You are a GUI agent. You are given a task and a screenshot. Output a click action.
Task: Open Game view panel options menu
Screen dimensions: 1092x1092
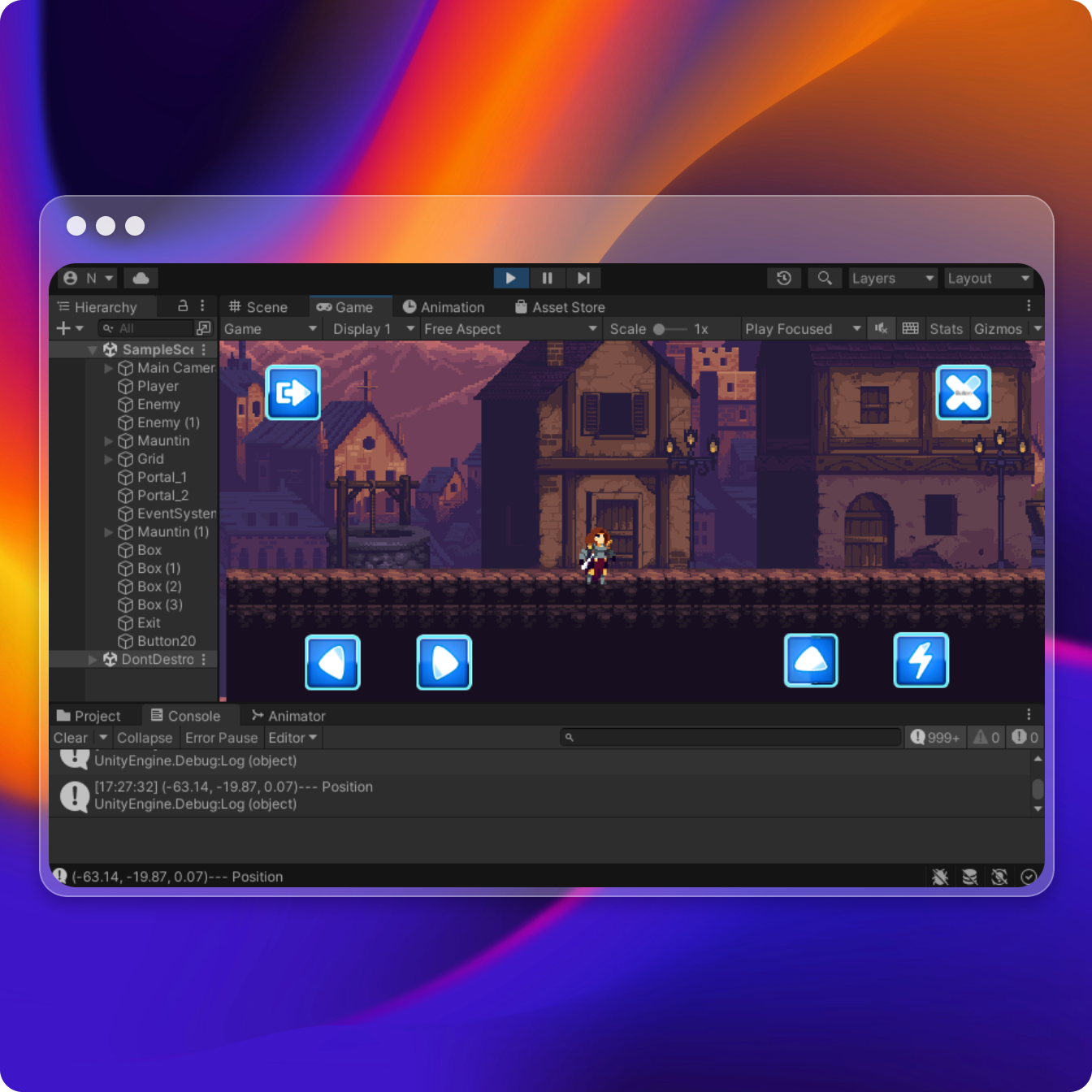pyautogui.click(x=1029, y=305)
